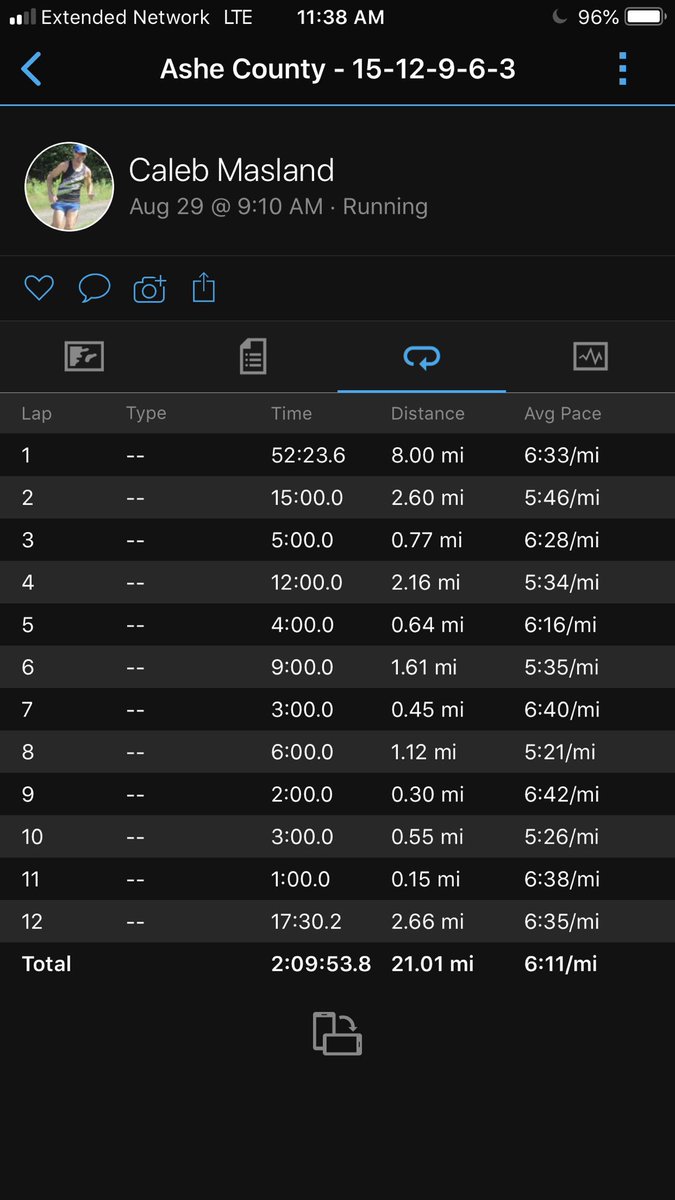The height and width of the screenshot is (1200, 675).
Task: Open the three-dot more options menu
Action: pos(622,68)
